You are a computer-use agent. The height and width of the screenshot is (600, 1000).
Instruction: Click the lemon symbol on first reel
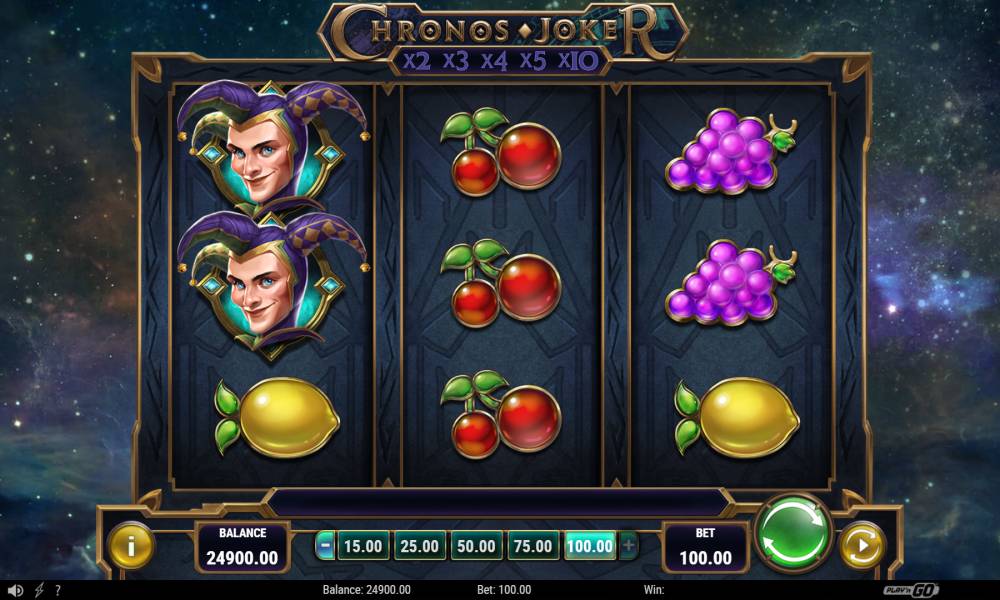pyautogui.click(x=277, y=417)
